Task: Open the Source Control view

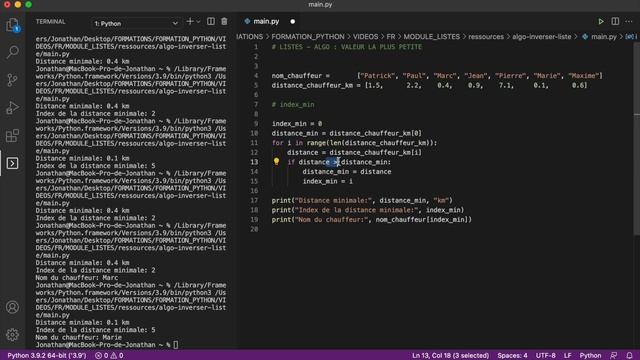Action: (12, 80)
